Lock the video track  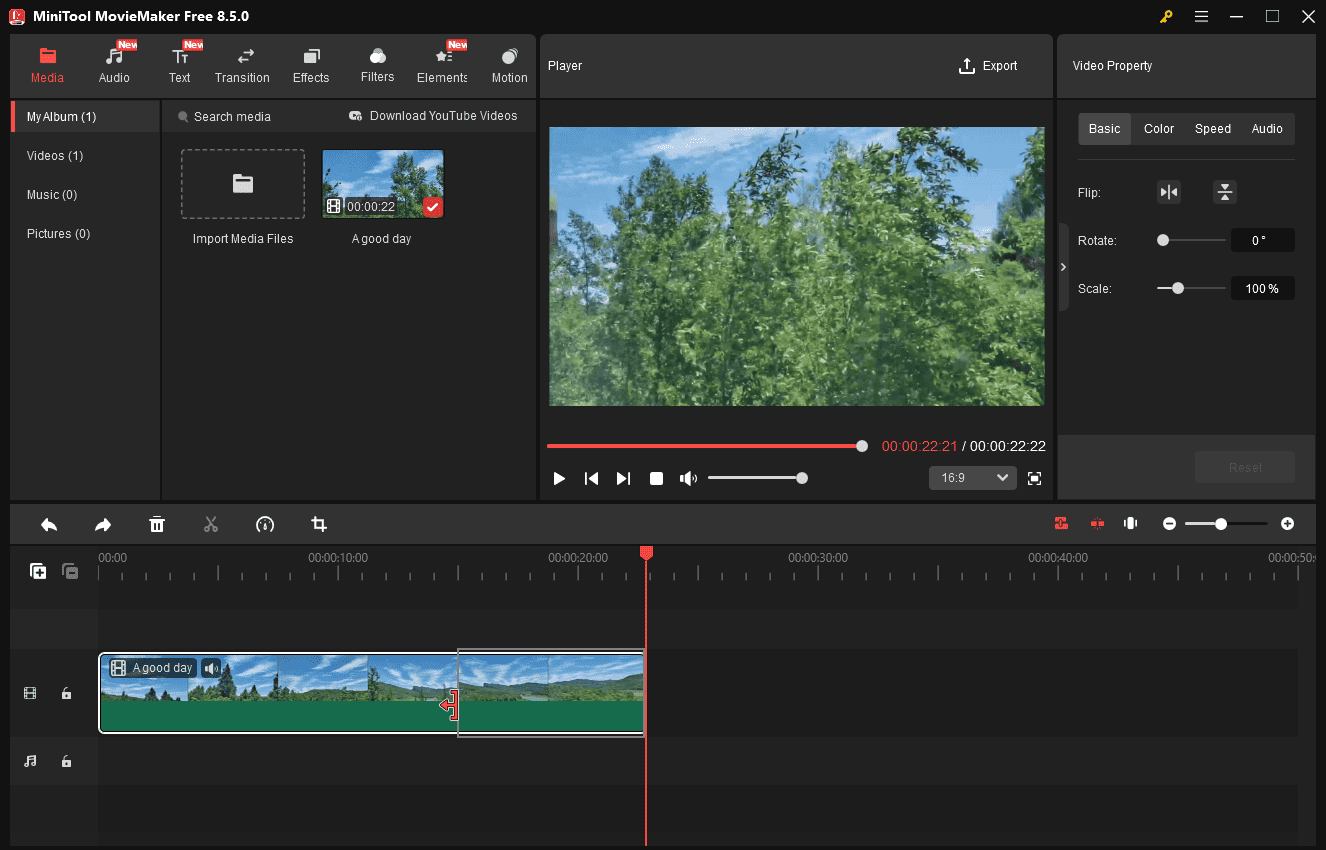point(66,693)
